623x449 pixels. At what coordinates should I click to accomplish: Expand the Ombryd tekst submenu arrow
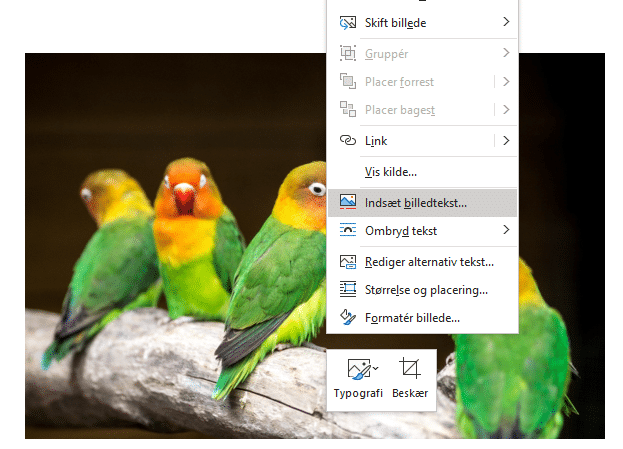(506, 231)
